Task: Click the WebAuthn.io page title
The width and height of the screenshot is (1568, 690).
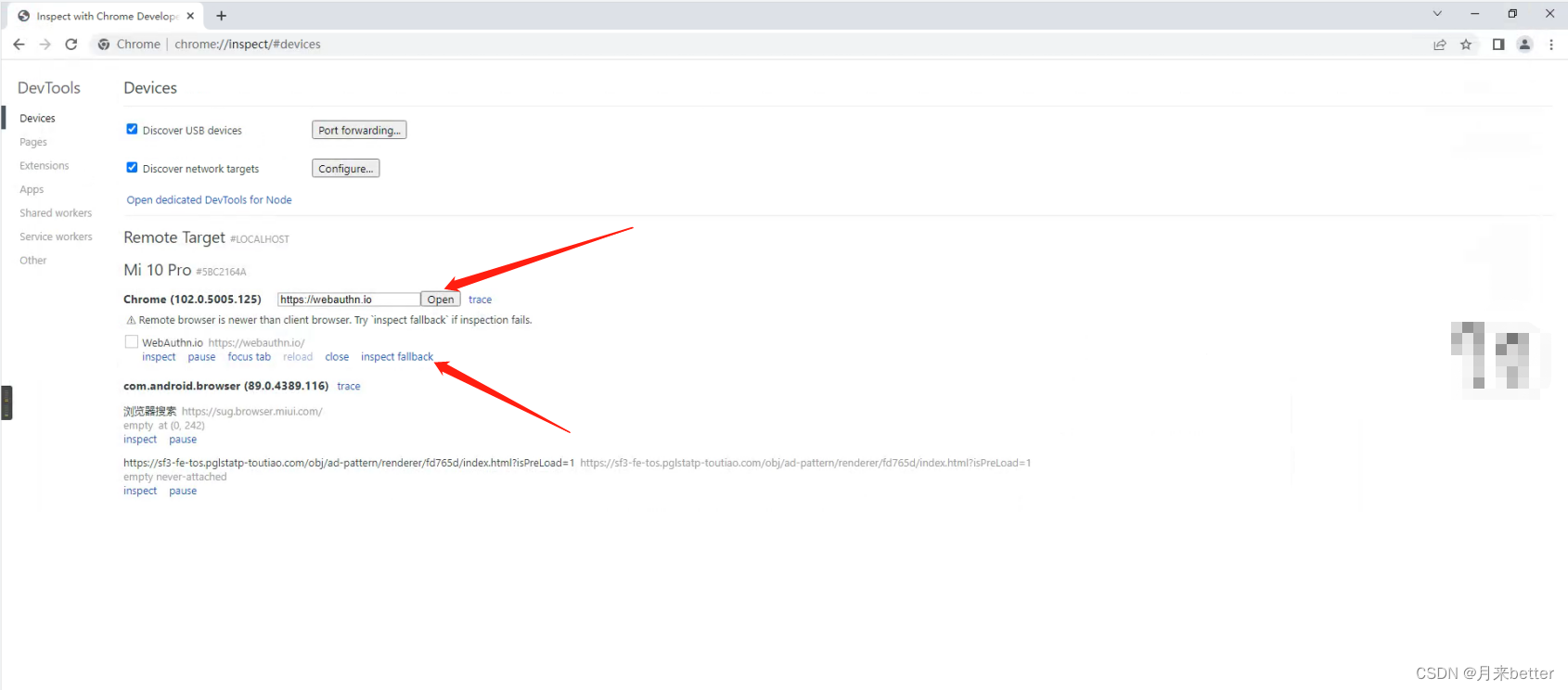Action: 173,342
